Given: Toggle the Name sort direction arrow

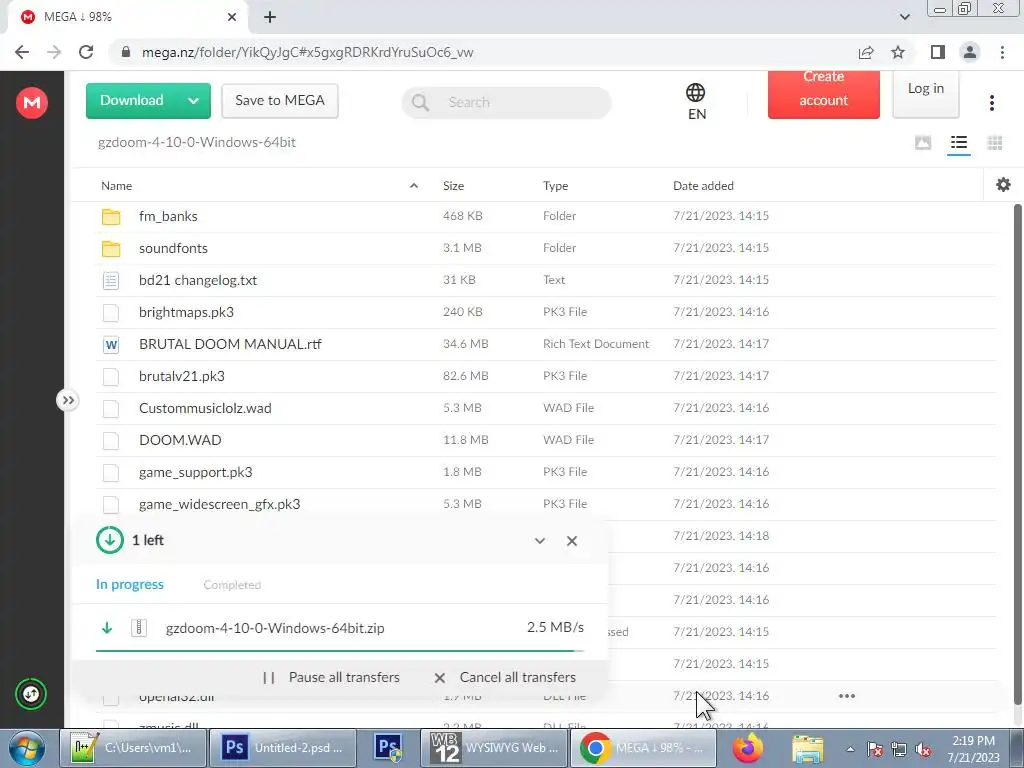Looking at the screenshot, I should [413, 185].
